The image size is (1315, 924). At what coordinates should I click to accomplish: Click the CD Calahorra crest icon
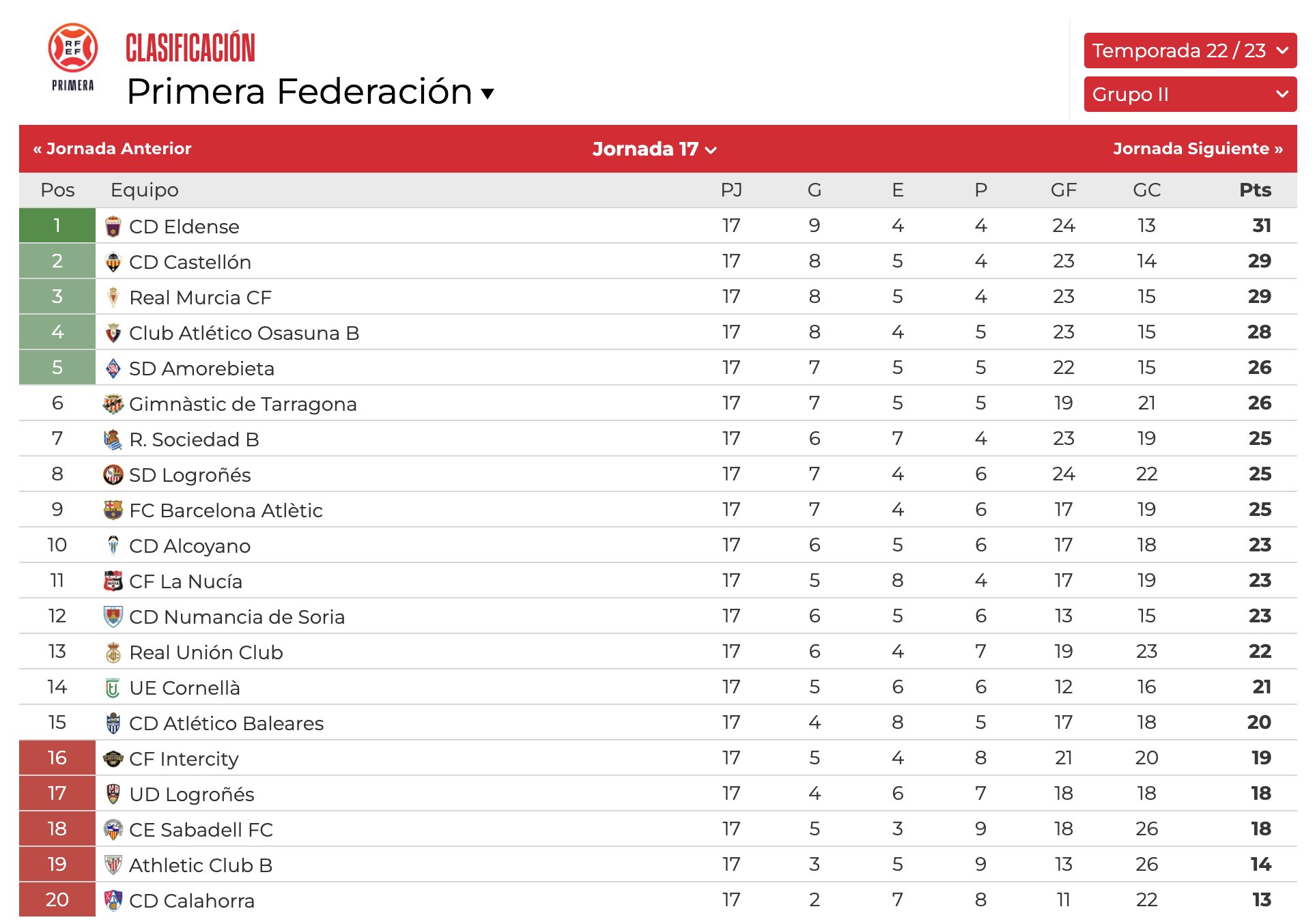click(x=113, y=901)
